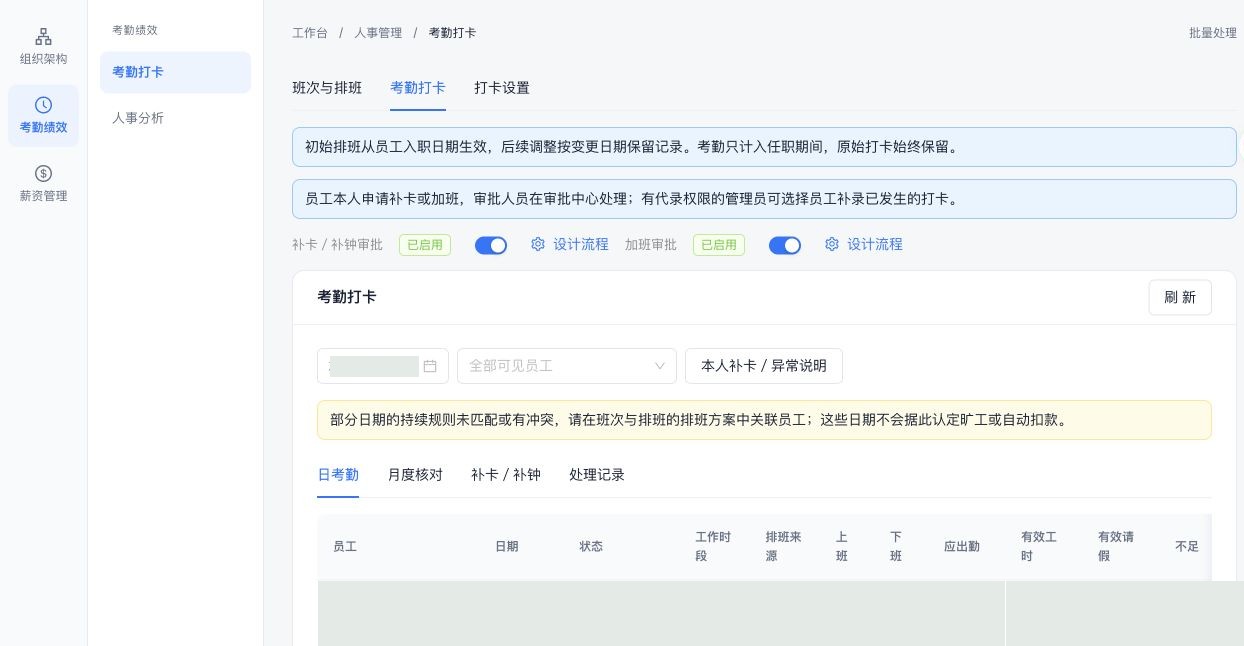Open 组织架构 in the left sidebar
The image size is (1244, 646).
pos(43,47)
